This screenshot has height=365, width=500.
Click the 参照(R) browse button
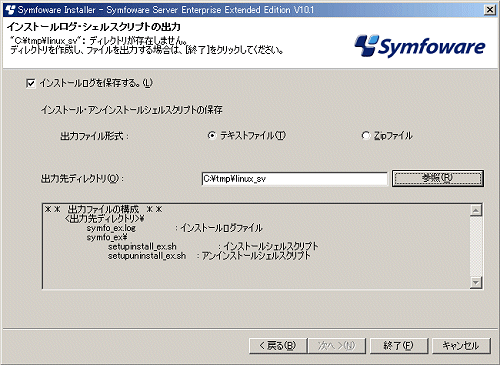pyautogui.click(x=438, y=178)
